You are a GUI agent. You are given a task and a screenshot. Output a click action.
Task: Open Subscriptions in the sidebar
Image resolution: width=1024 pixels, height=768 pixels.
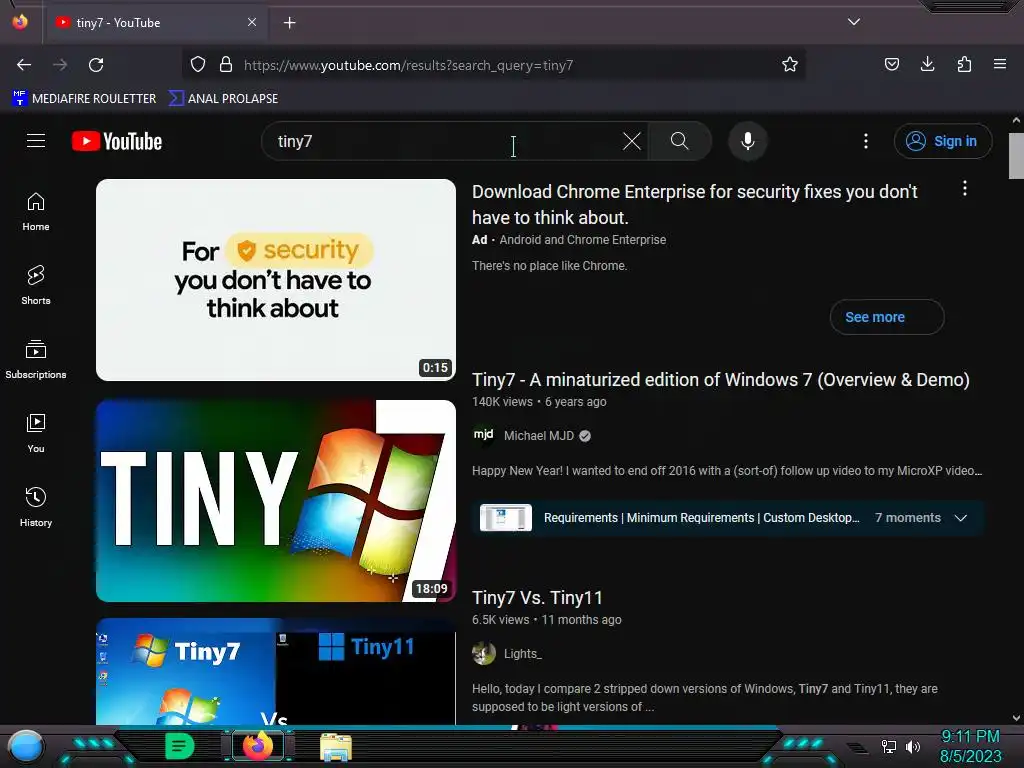click(36, 359)
